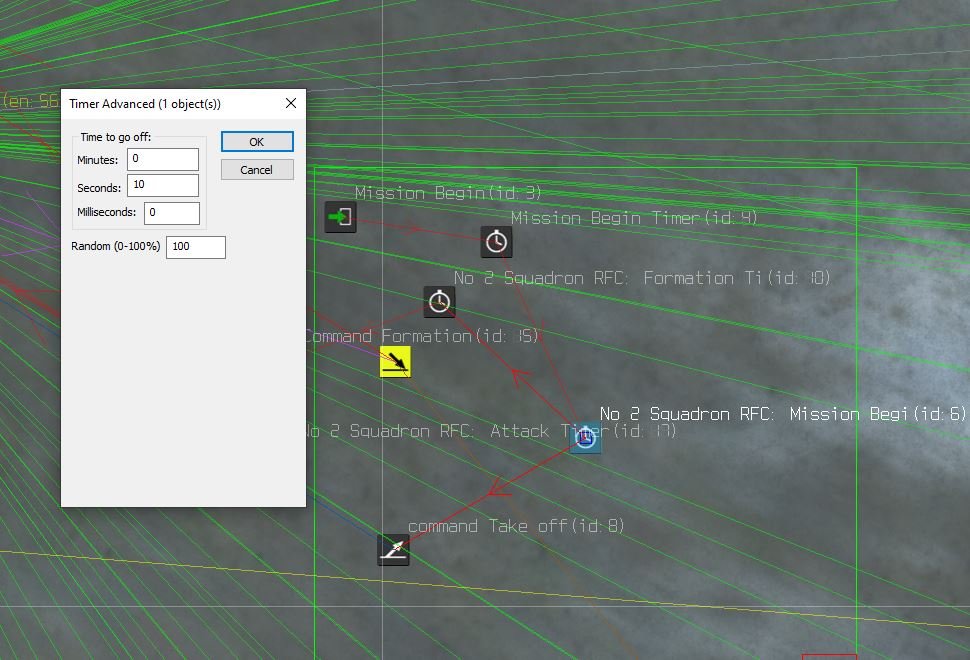Confirm timer settings with OK
Viewport: 970px width, 660px height.
(x=257, y=142)
